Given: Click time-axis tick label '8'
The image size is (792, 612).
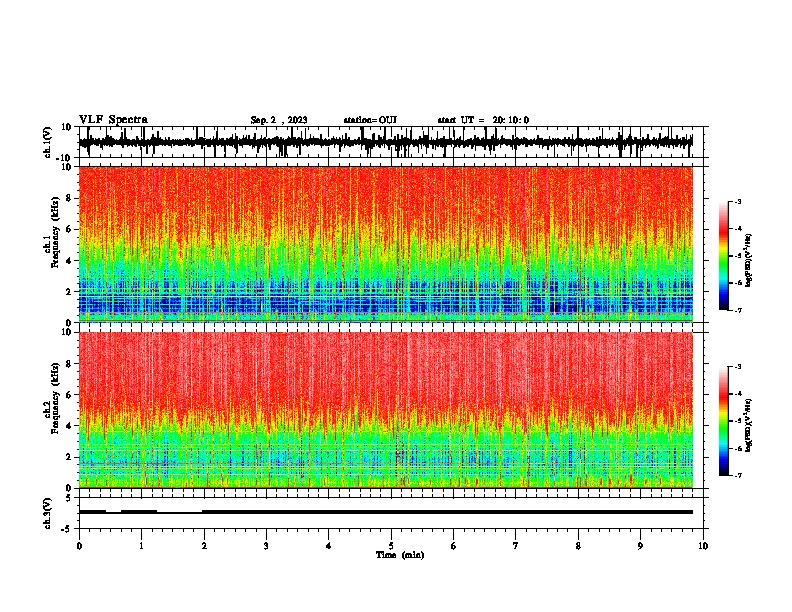Looking at the screenshot, I should pyautogui.click(x=578, y=546).
